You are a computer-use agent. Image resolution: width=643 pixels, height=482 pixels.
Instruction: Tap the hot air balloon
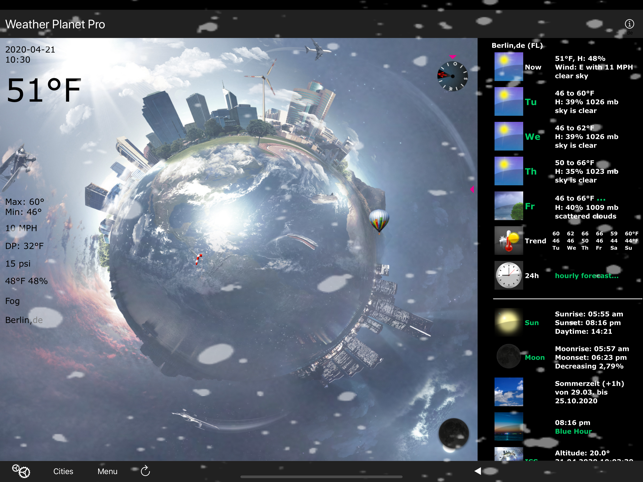click(379, 221)
